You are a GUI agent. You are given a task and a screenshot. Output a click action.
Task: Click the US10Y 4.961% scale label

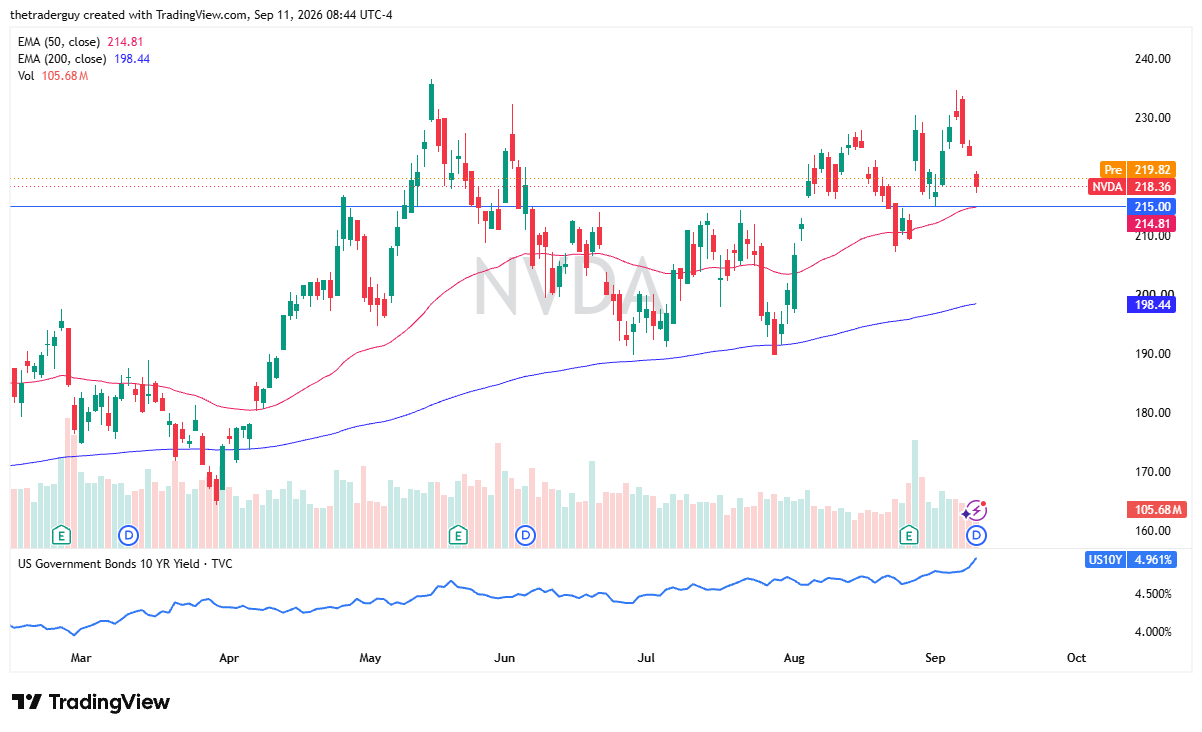(1131, 560)
